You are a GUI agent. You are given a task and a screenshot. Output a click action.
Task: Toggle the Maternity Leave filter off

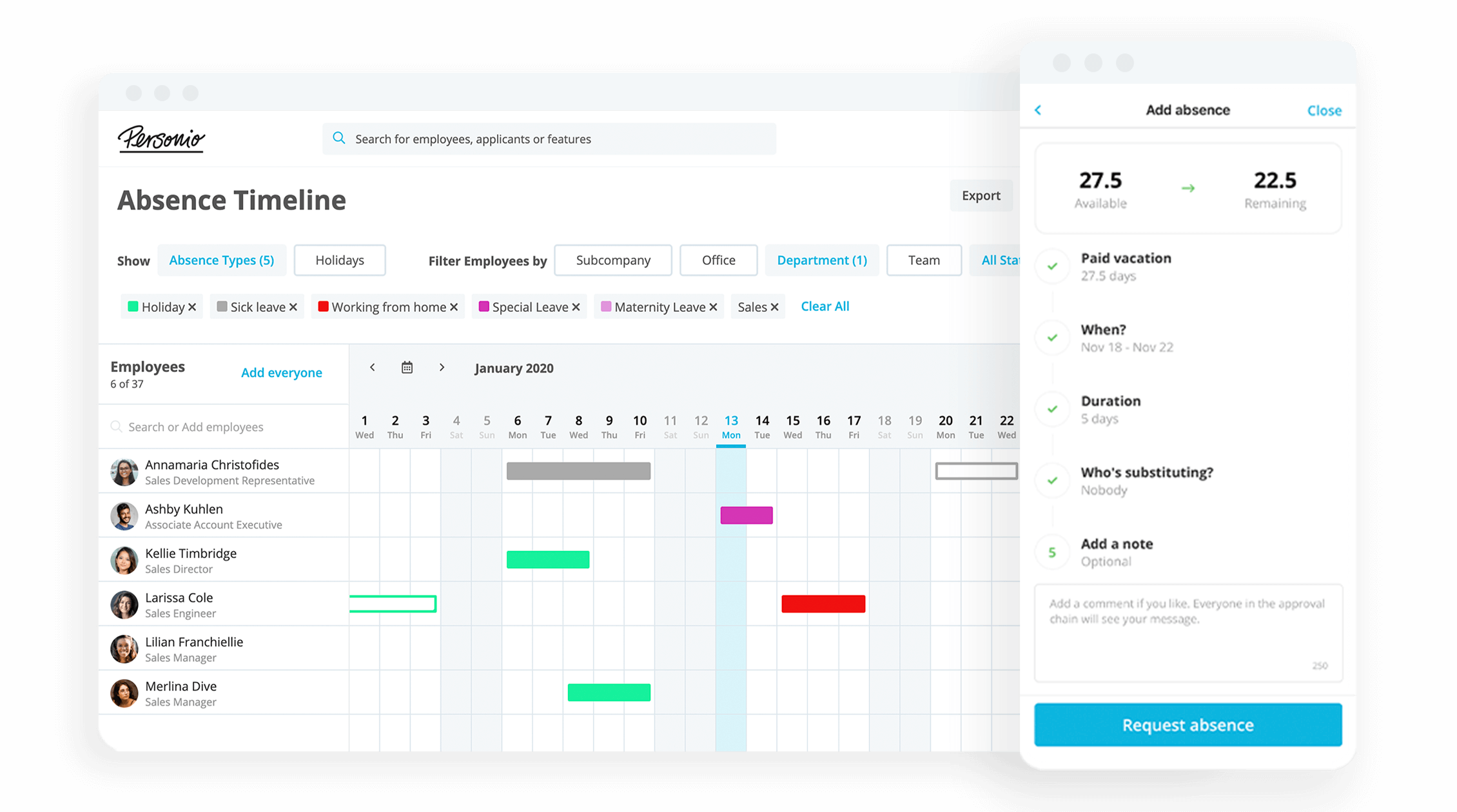click(714, 306)
